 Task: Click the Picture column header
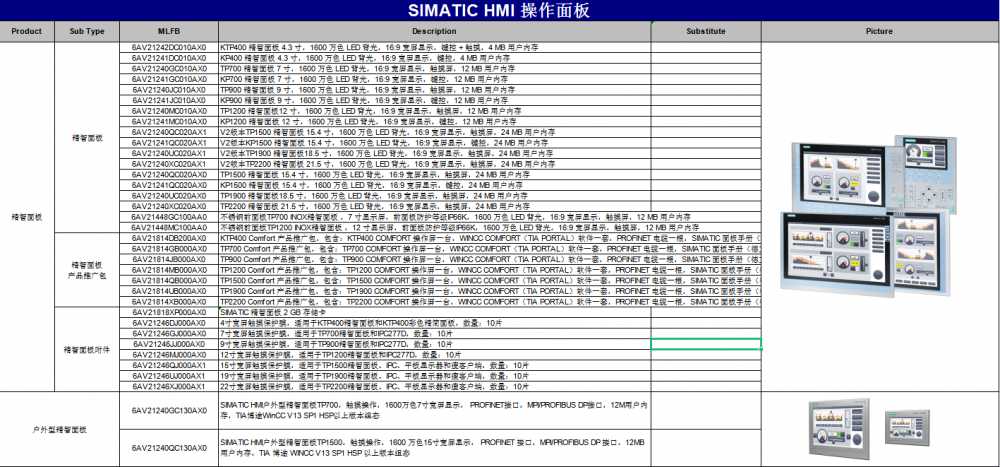tap(880, 31)
